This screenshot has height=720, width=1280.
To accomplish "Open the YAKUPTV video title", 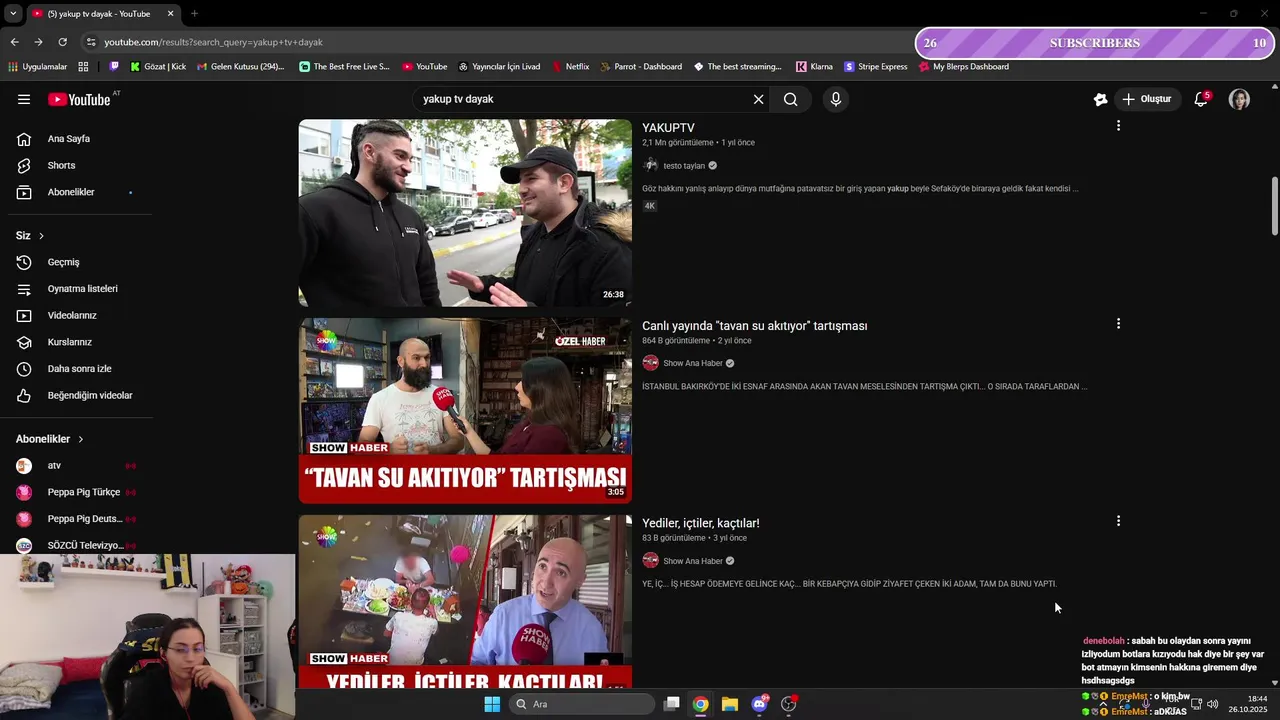I will tap(668, 128).
